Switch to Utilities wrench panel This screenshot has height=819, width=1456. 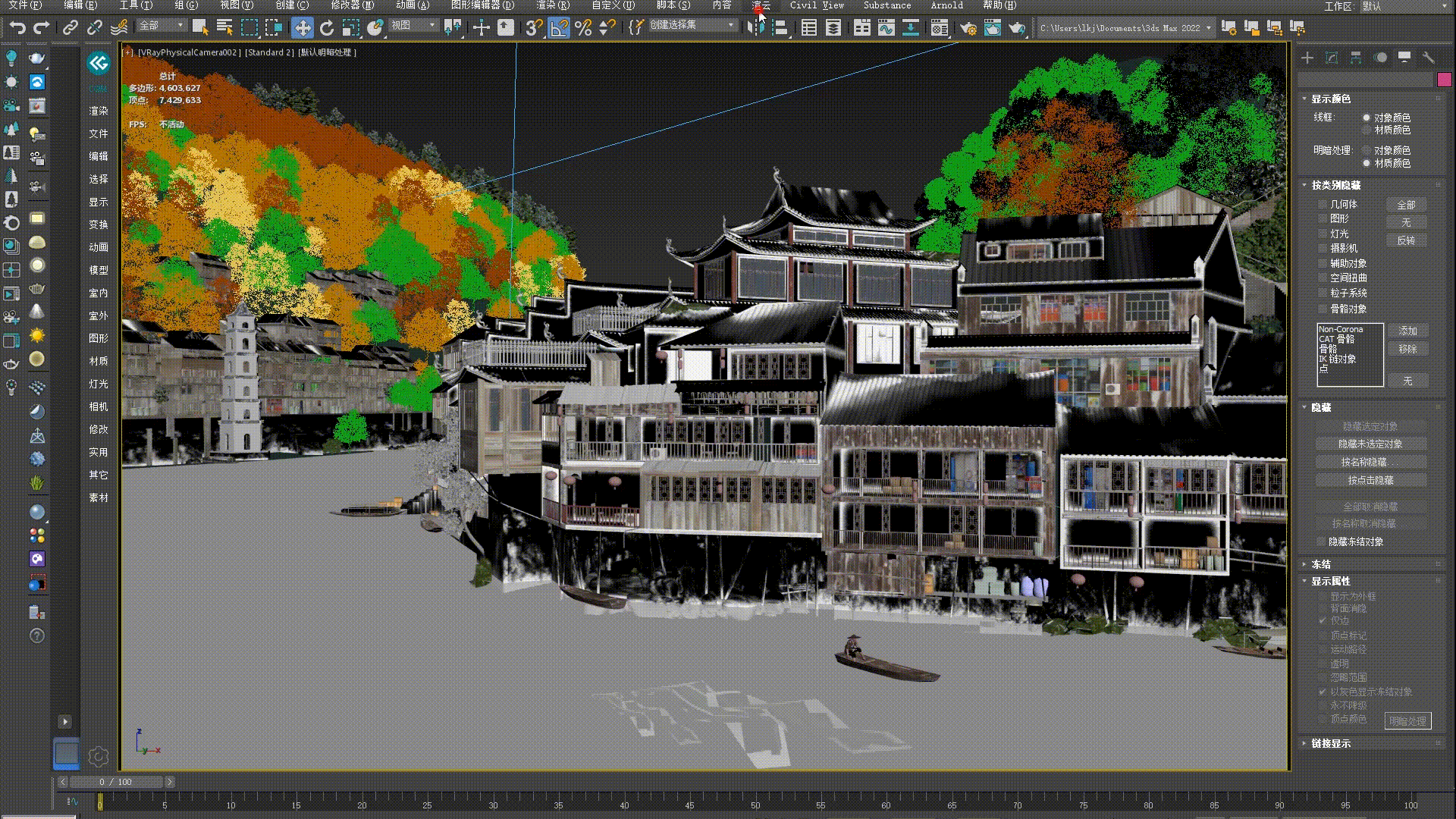coord(1429,58)
